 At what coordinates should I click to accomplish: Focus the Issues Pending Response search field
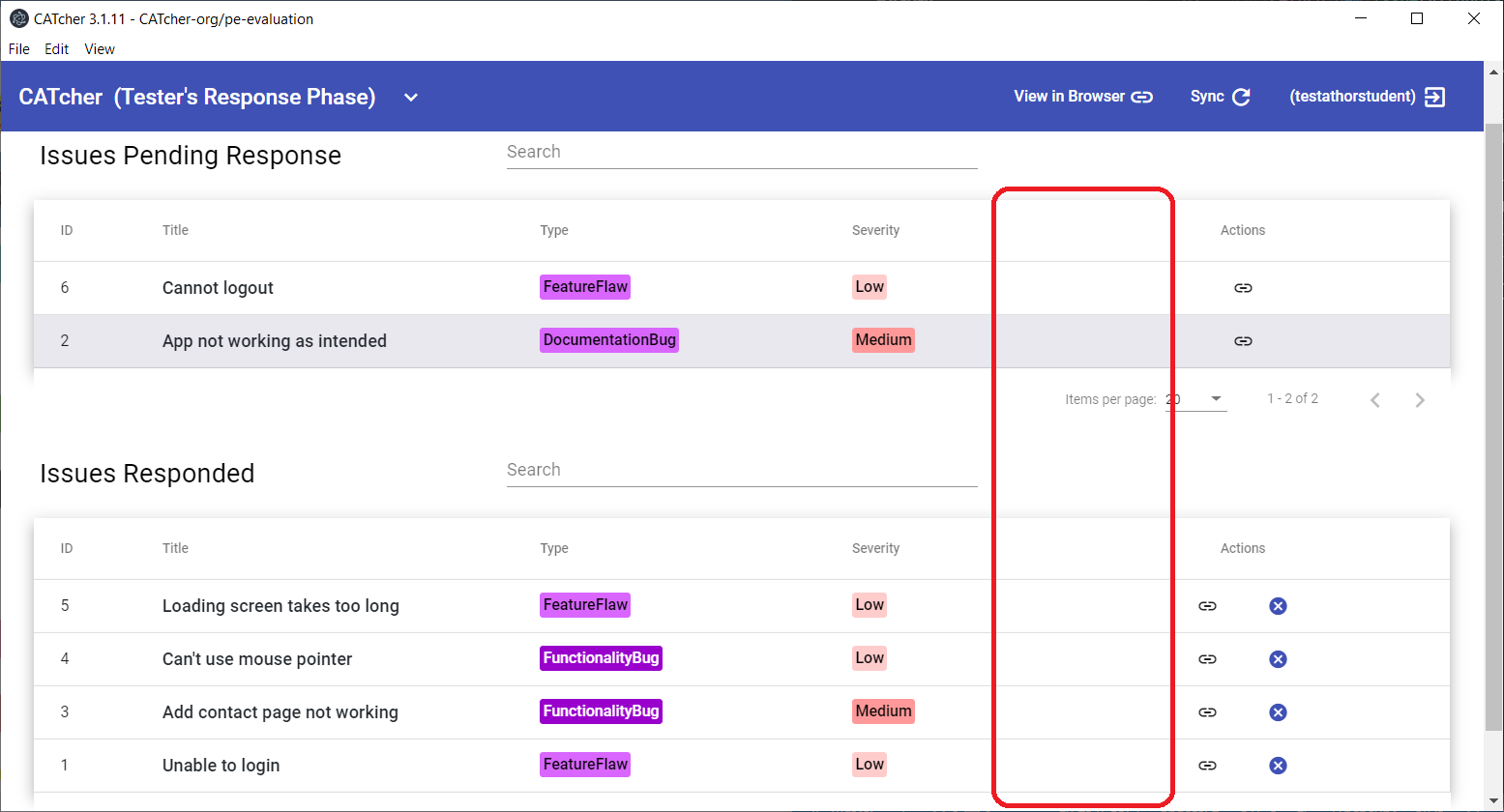point(742,153)
